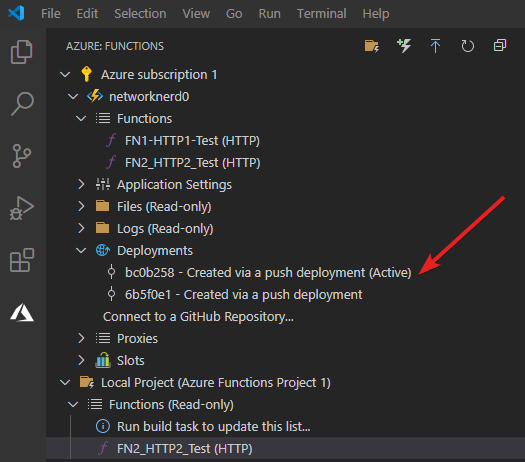525x462 pixels.
Task: Click the Local Project folder icon
Action: [87, 382]
